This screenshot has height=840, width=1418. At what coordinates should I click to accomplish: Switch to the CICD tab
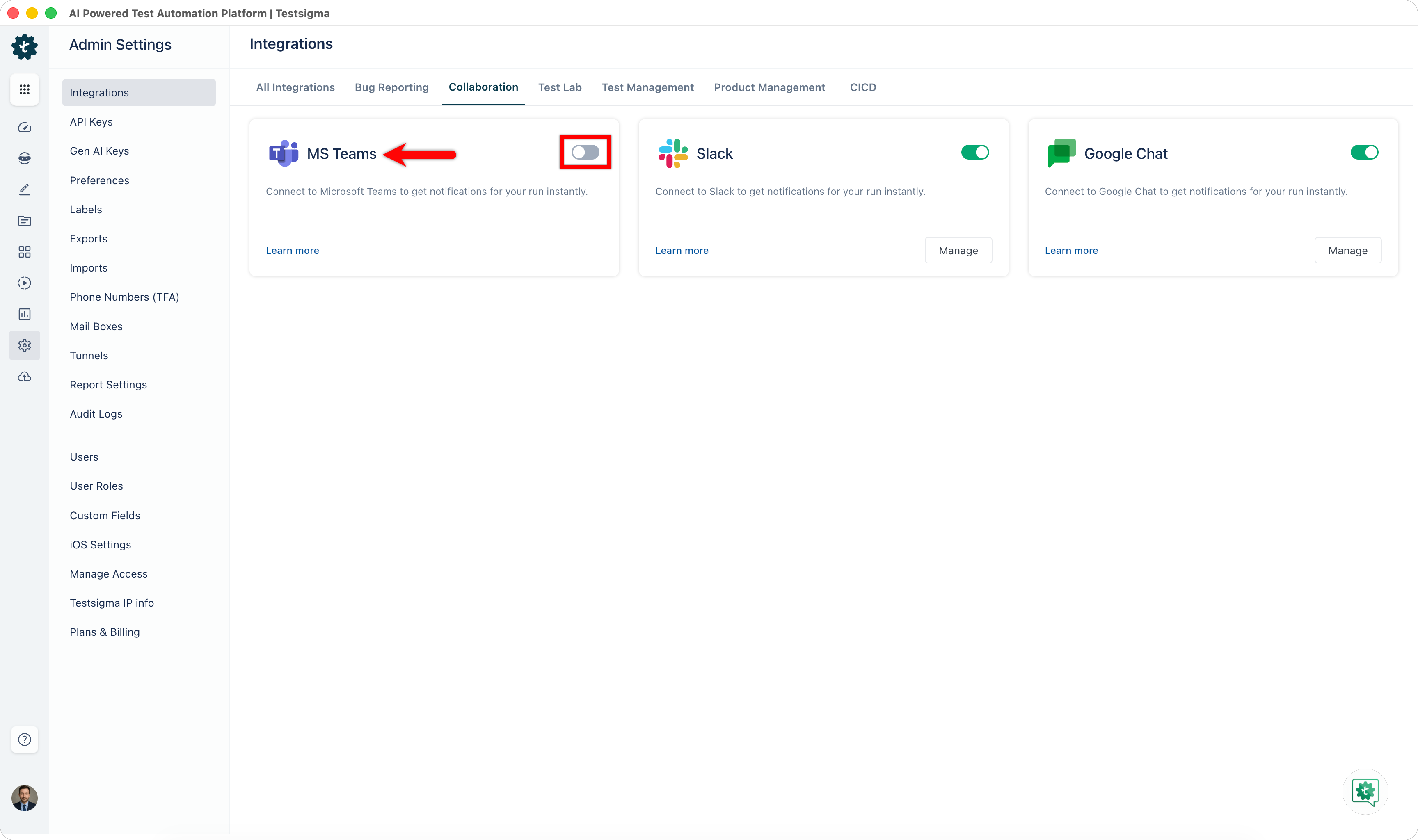point(863,87)
